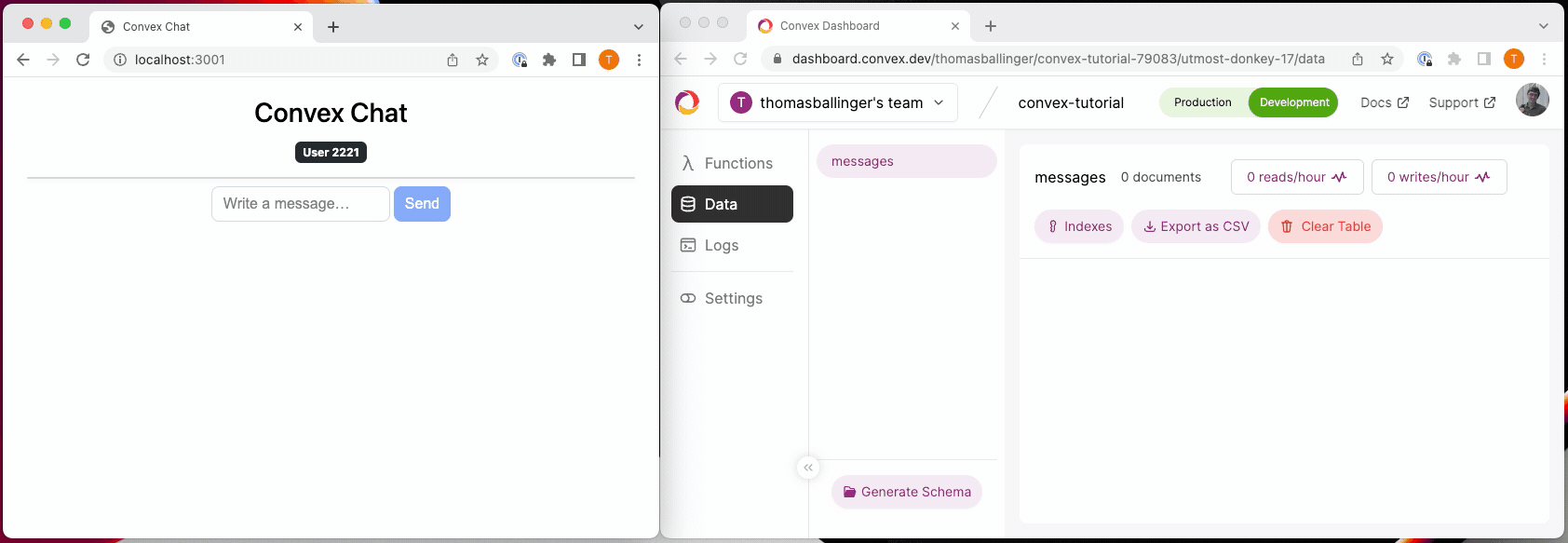Open new tab in Convex Dashboard window
Viewport: 1568px width, 543px height.
(991, 26)
